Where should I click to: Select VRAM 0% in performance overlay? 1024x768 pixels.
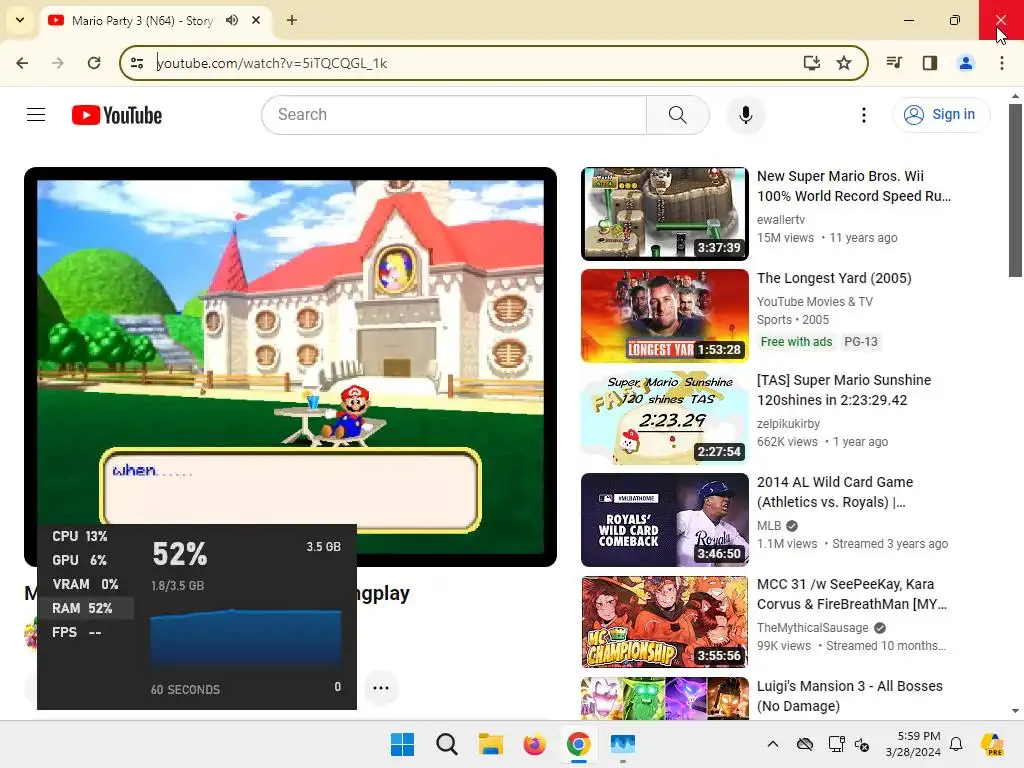[85, 584]
